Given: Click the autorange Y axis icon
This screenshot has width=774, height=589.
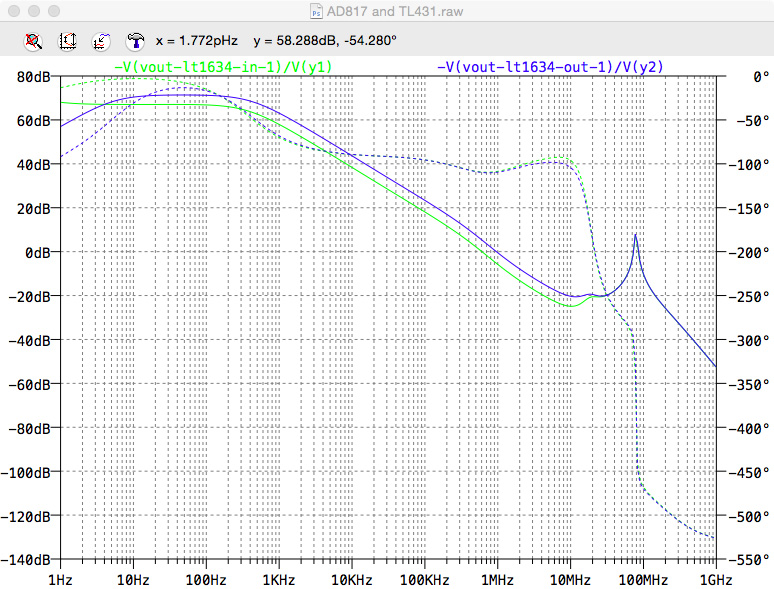Looking at the screenshot, I should 68,41.
